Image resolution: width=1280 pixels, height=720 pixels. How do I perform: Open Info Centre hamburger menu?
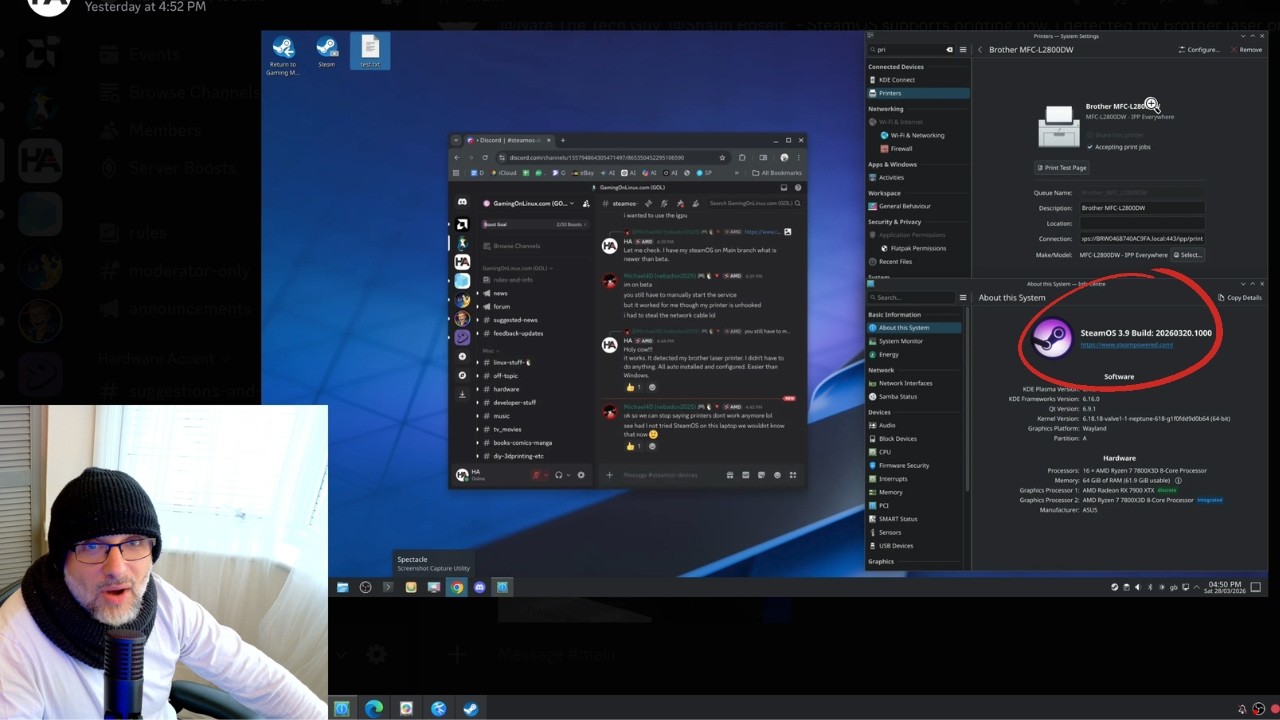pyautogui.click(x=963, y=298)
